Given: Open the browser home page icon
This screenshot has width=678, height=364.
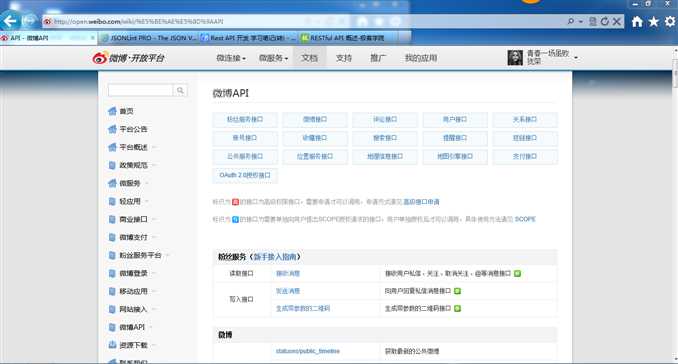Looking at the screenshot, I should click(x=637, y=22).
